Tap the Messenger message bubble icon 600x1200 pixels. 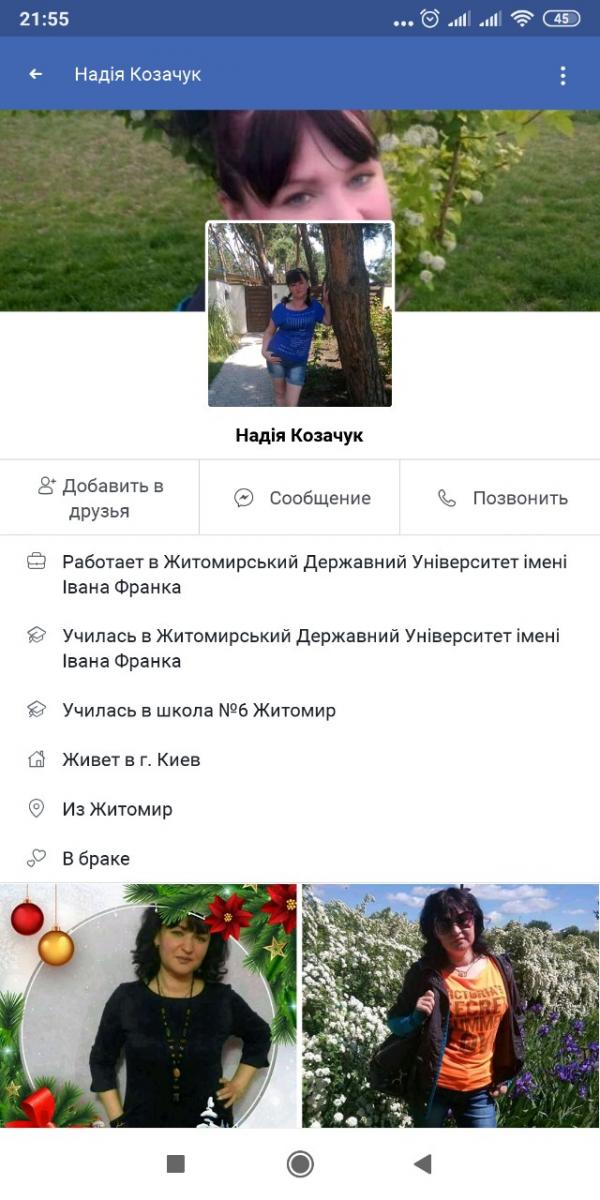pyautogui.click(x=244, y=498)
